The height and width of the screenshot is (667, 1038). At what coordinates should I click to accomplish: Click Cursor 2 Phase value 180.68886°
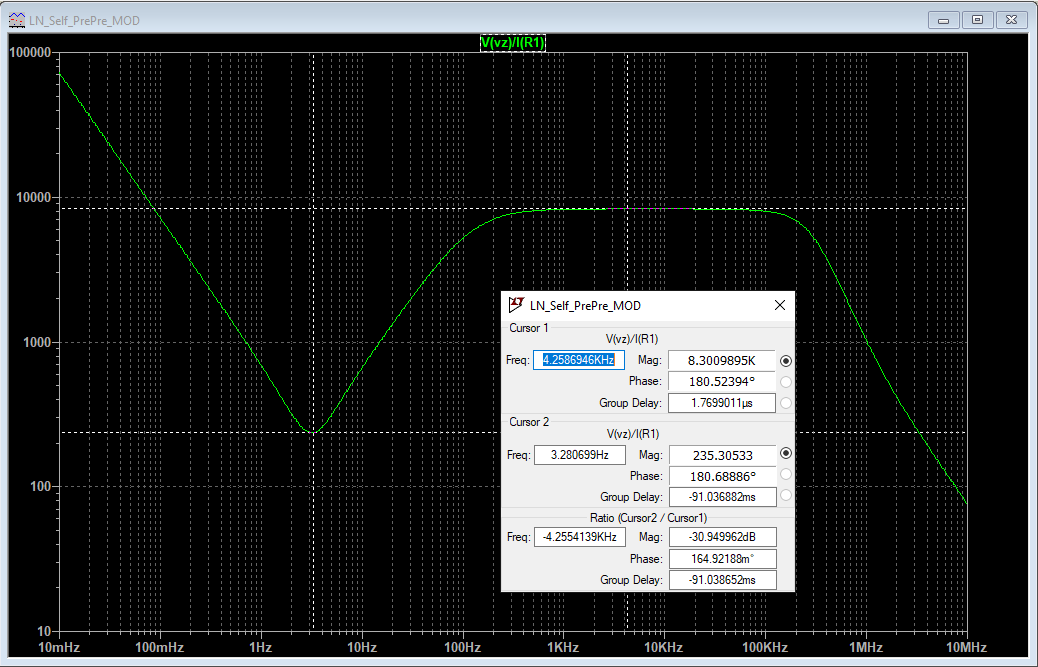point(723,476)
